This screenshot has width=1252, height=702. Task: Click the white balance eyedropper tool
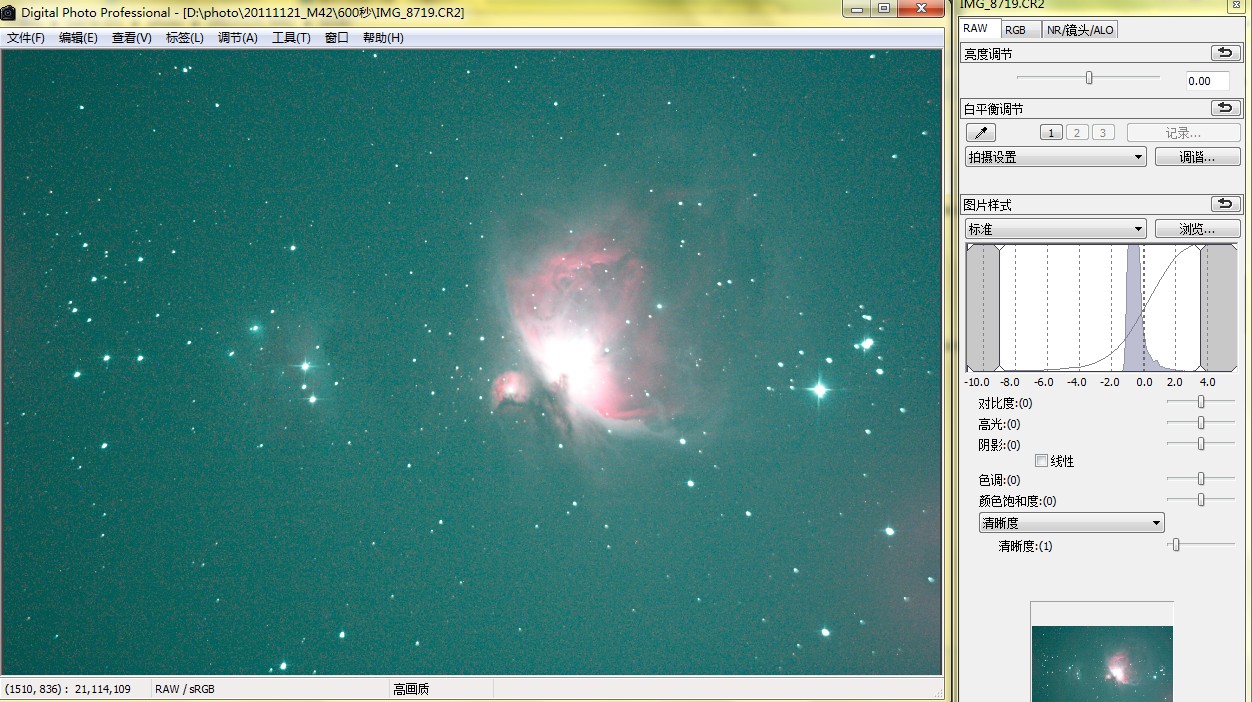pyautogui.click(x=981, y=133)
